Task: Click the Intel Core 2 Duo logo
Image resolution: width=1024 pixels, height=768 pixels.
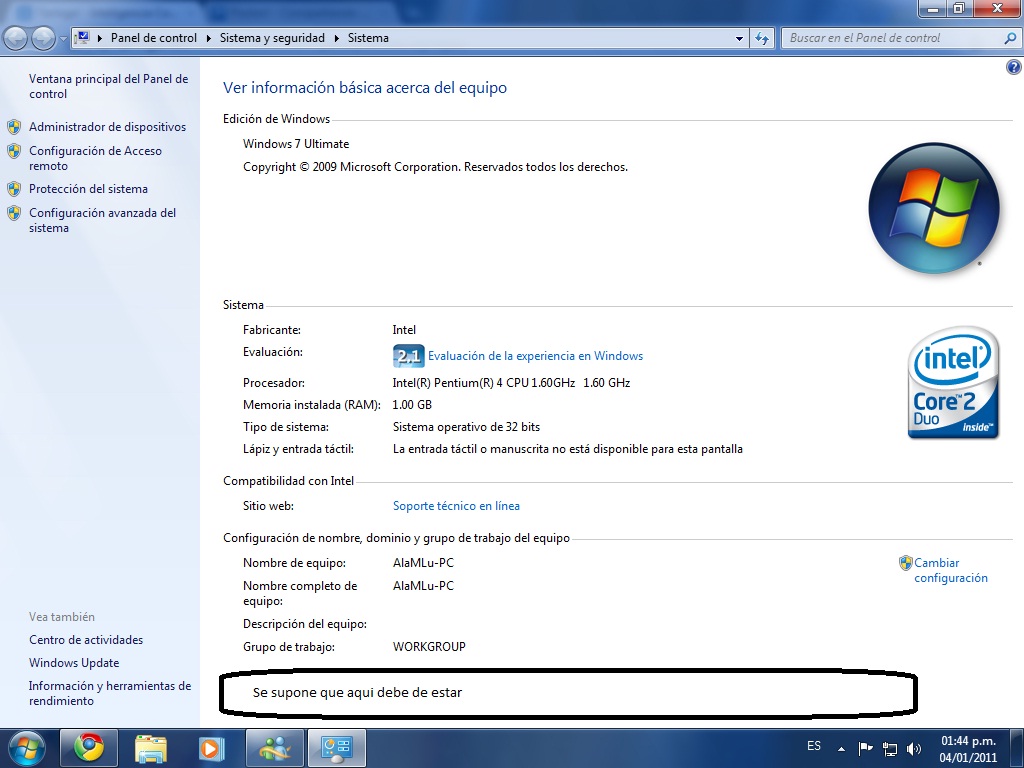Action: [953, 383]
